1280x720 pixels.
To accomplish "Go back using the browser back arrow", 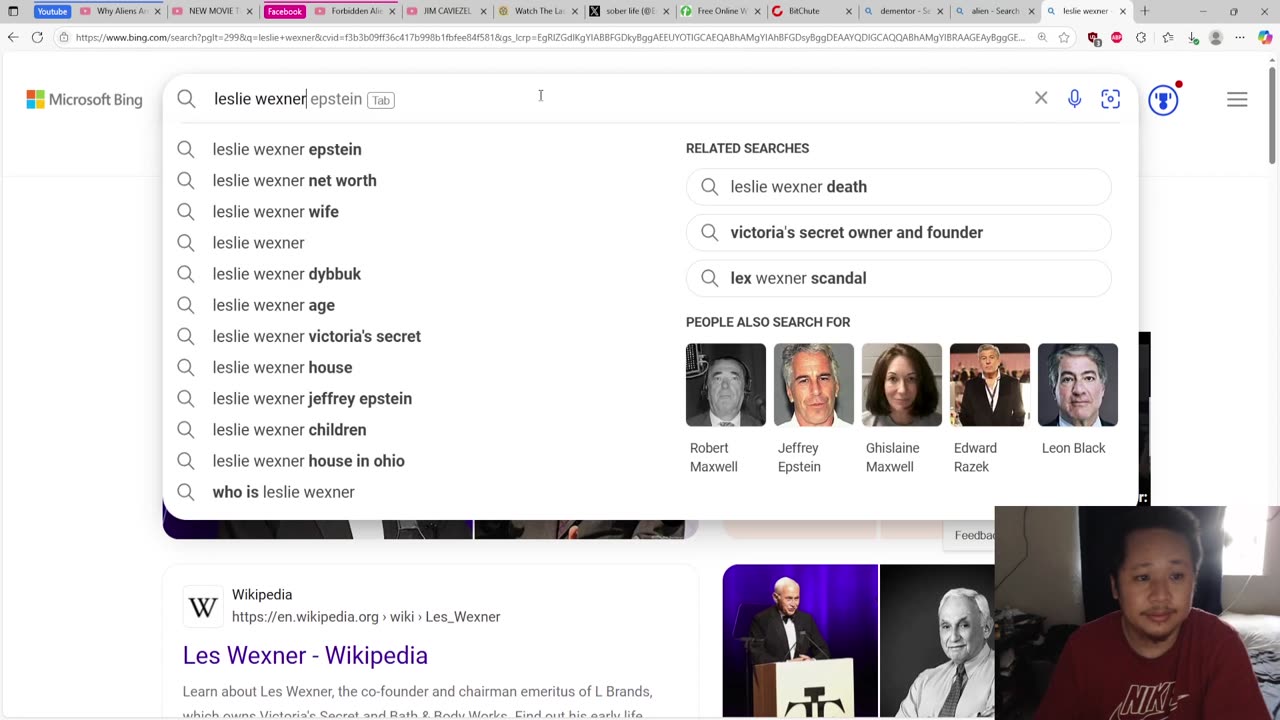I will tap(13, 37).
